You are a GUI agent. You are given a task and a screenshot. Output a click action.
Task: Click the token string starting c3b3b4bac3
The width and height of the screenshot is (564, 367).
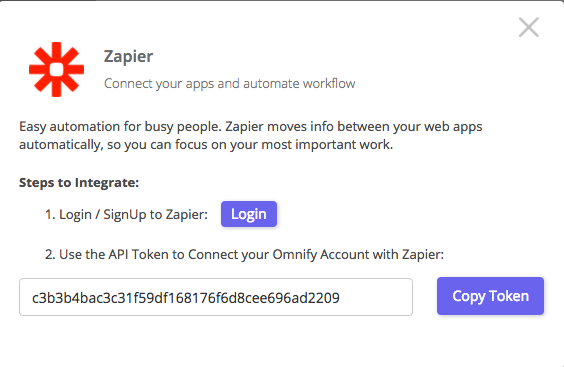(x=186, y=298)
